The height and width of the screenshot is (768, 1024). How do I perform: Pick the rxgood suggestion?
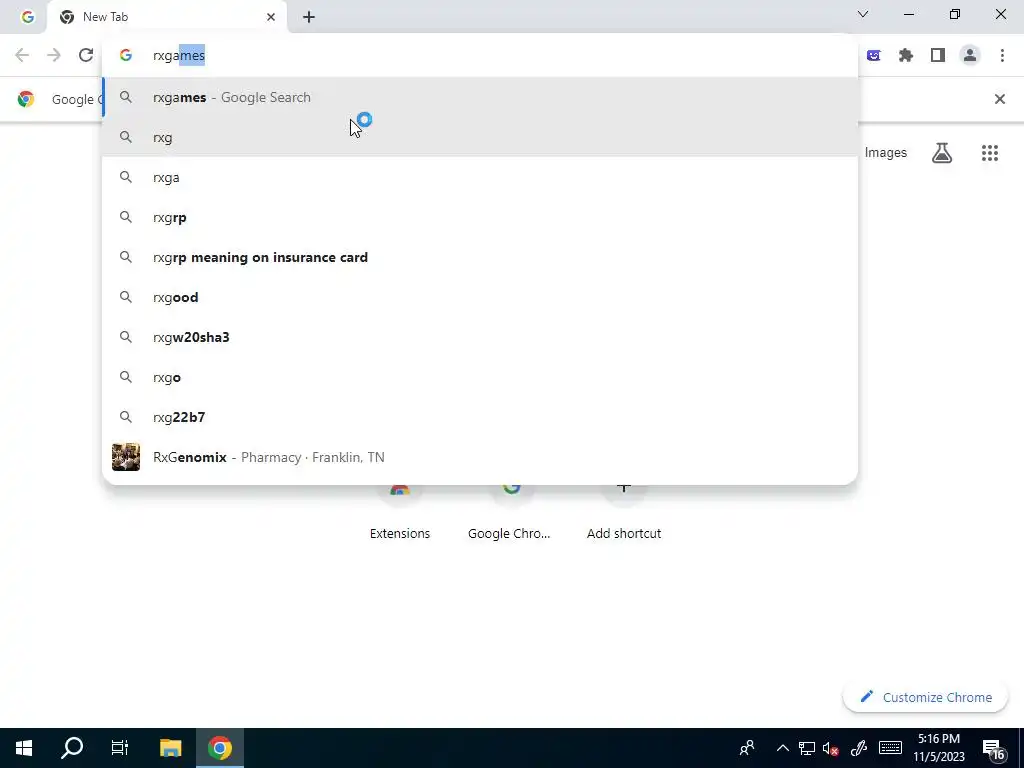click(x=480, y=297)
